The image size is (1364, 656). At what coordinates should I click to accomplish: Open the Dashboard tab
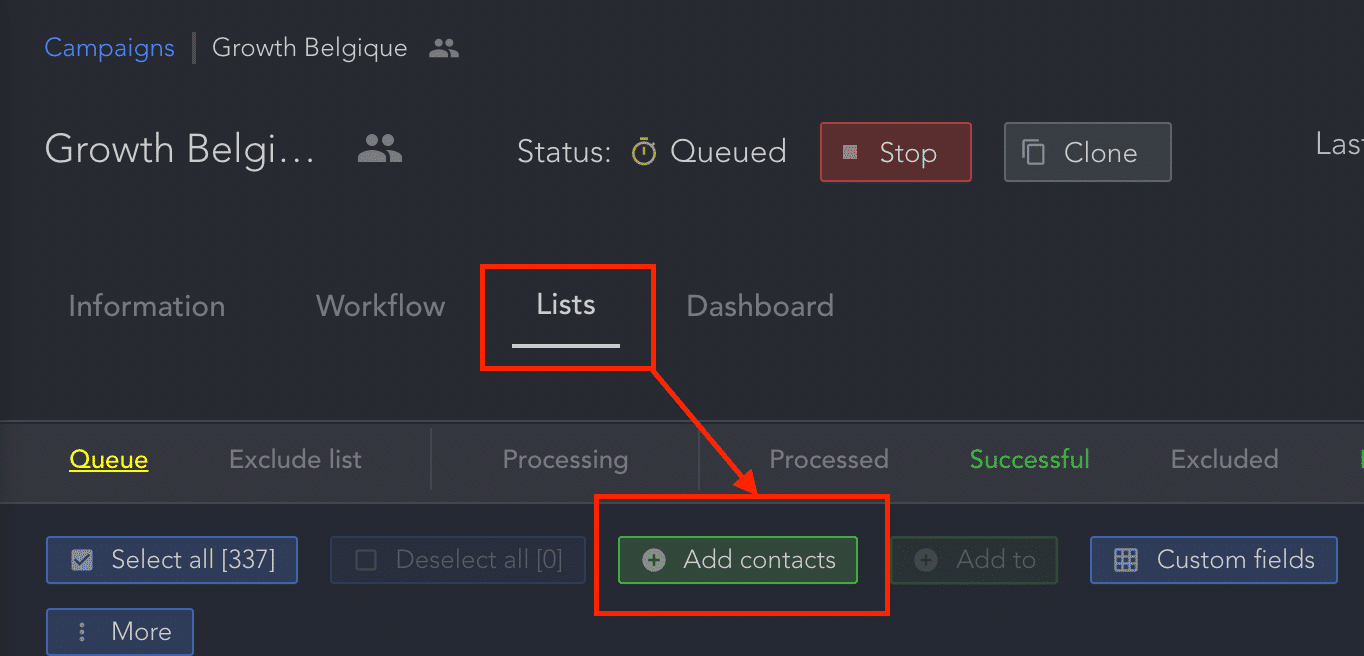tap(760, 306)
